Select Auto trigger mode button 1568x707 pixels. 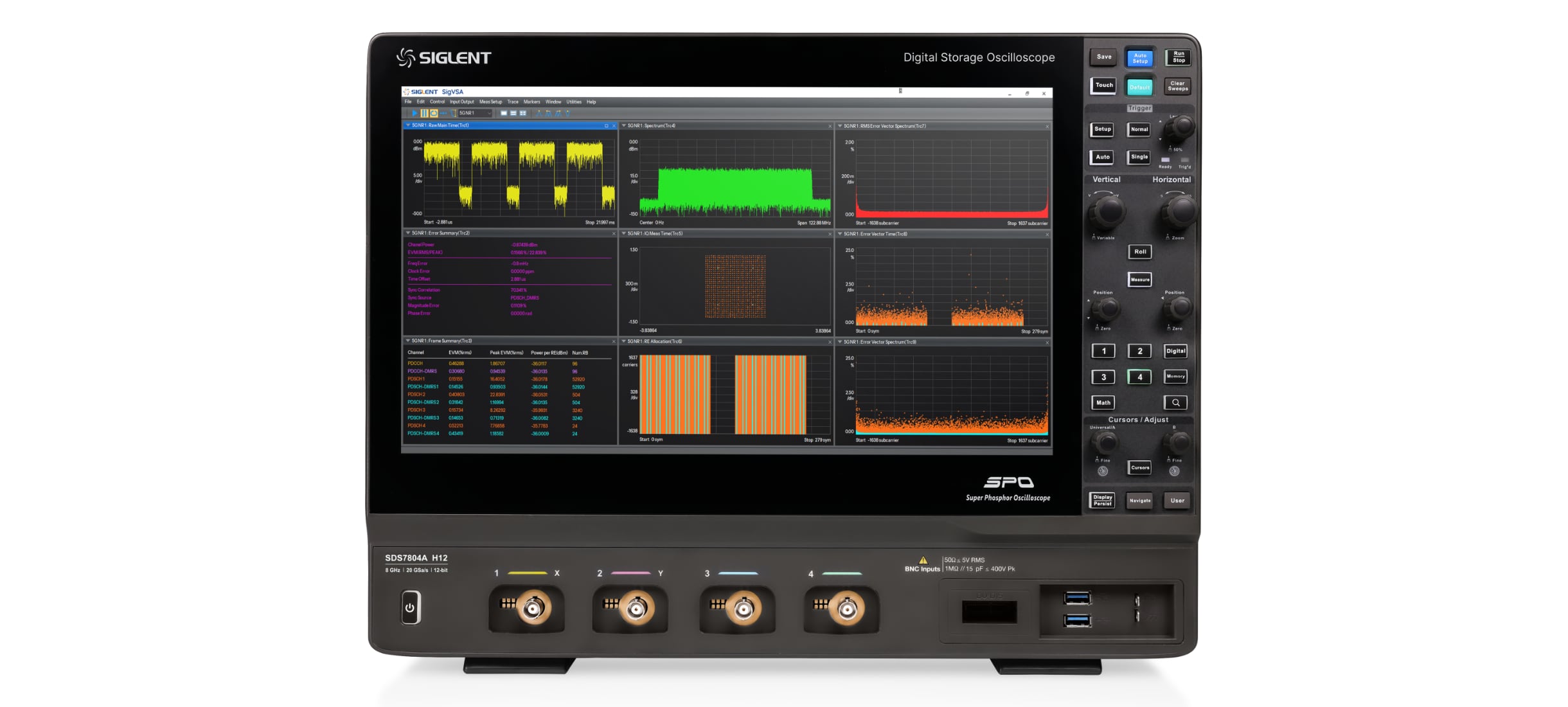[1102, 157]
